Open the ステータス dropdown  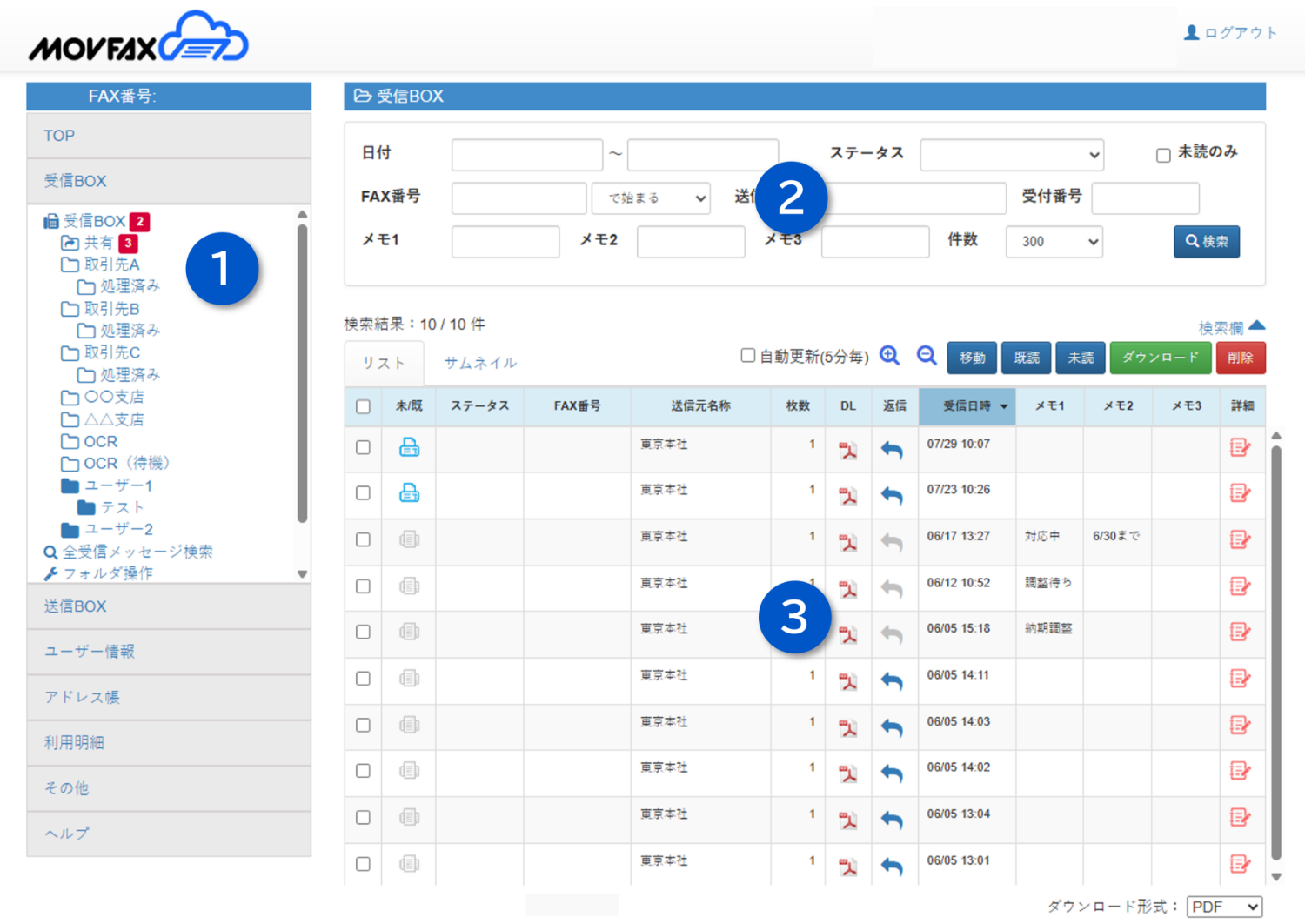(x=1012, y=155)
